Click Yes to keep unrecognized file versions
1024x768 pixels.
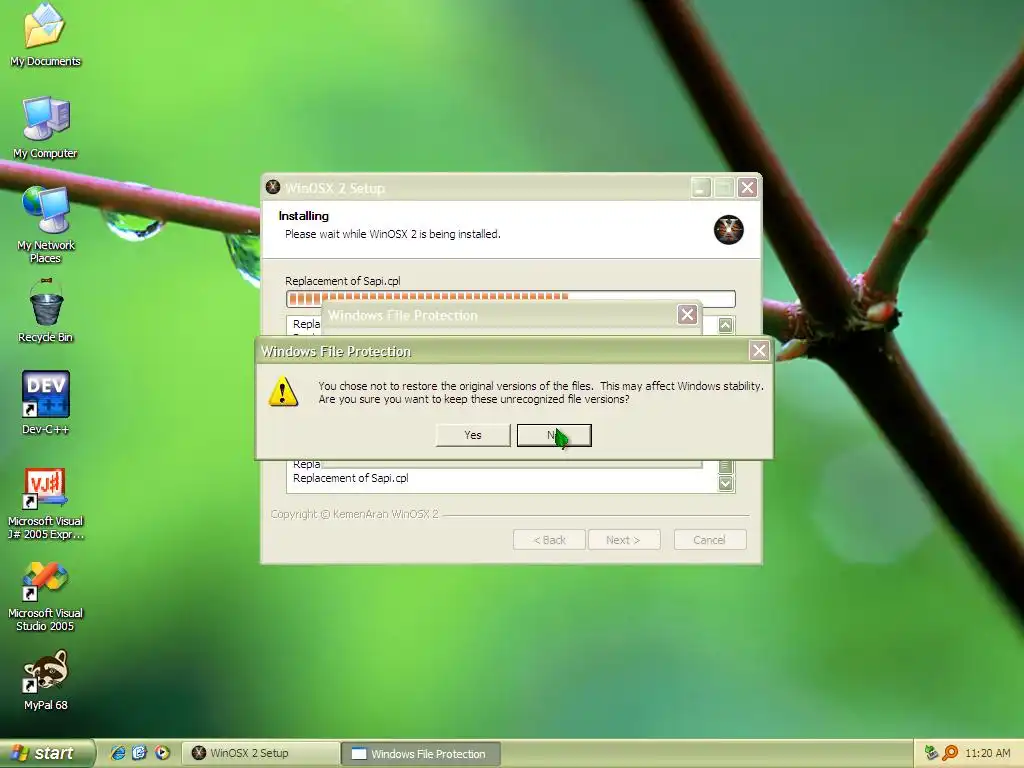coord(473,435)
